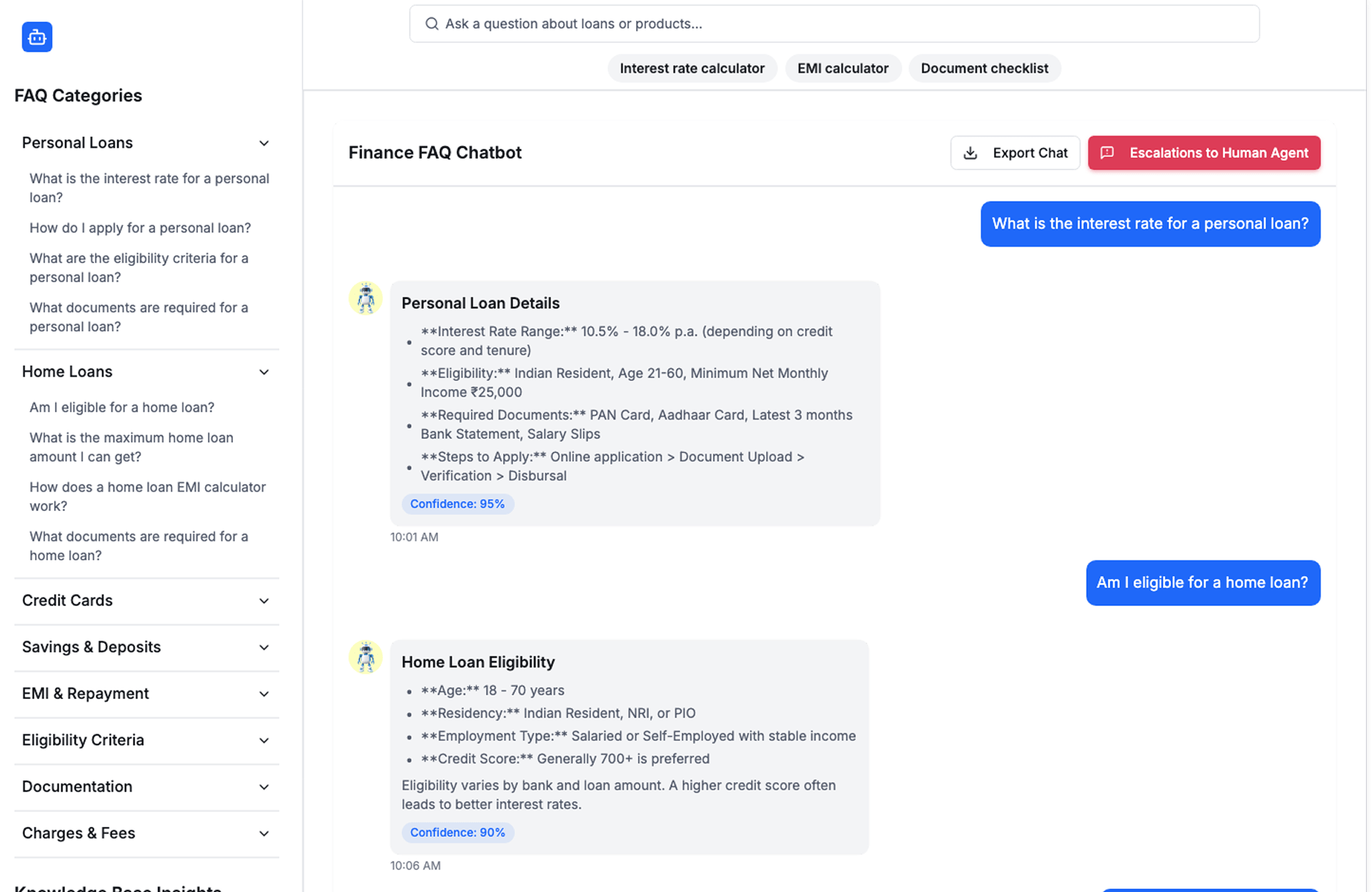Screen dimensions: 1372x892
Task: Expand the Charges & Fees chevron
Action: coord(264,833)
